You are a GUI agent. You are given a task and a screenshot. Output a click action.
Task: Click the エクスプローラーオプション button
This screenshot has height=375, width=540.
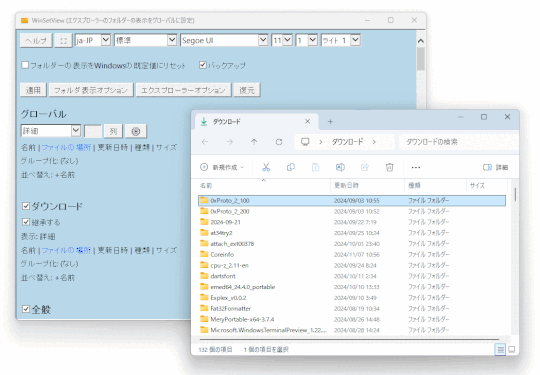tap(183, 90)
